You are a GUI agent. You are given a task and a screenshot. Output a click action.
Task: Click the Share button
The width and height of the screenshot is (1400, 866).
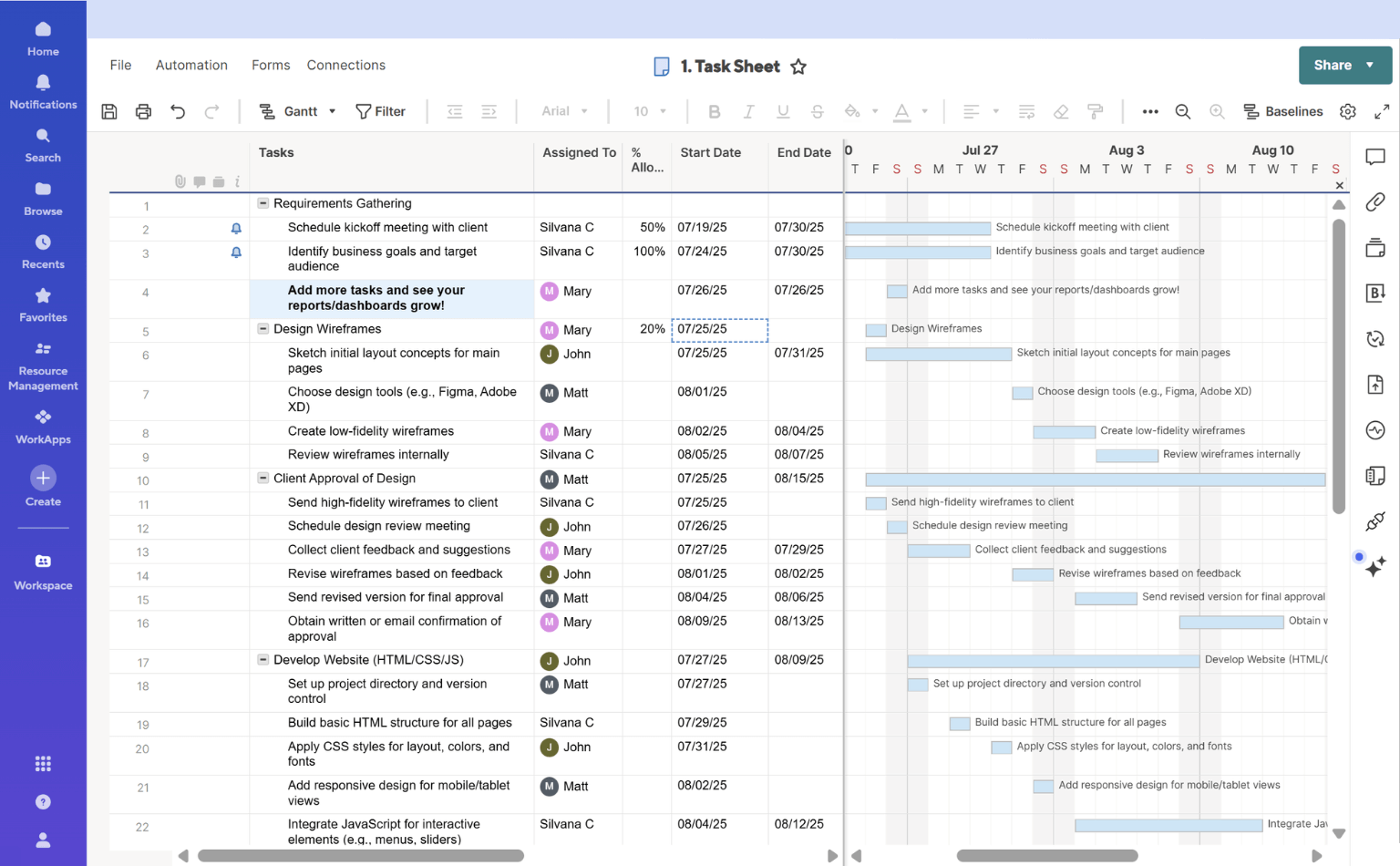[x=1333, y=65]
